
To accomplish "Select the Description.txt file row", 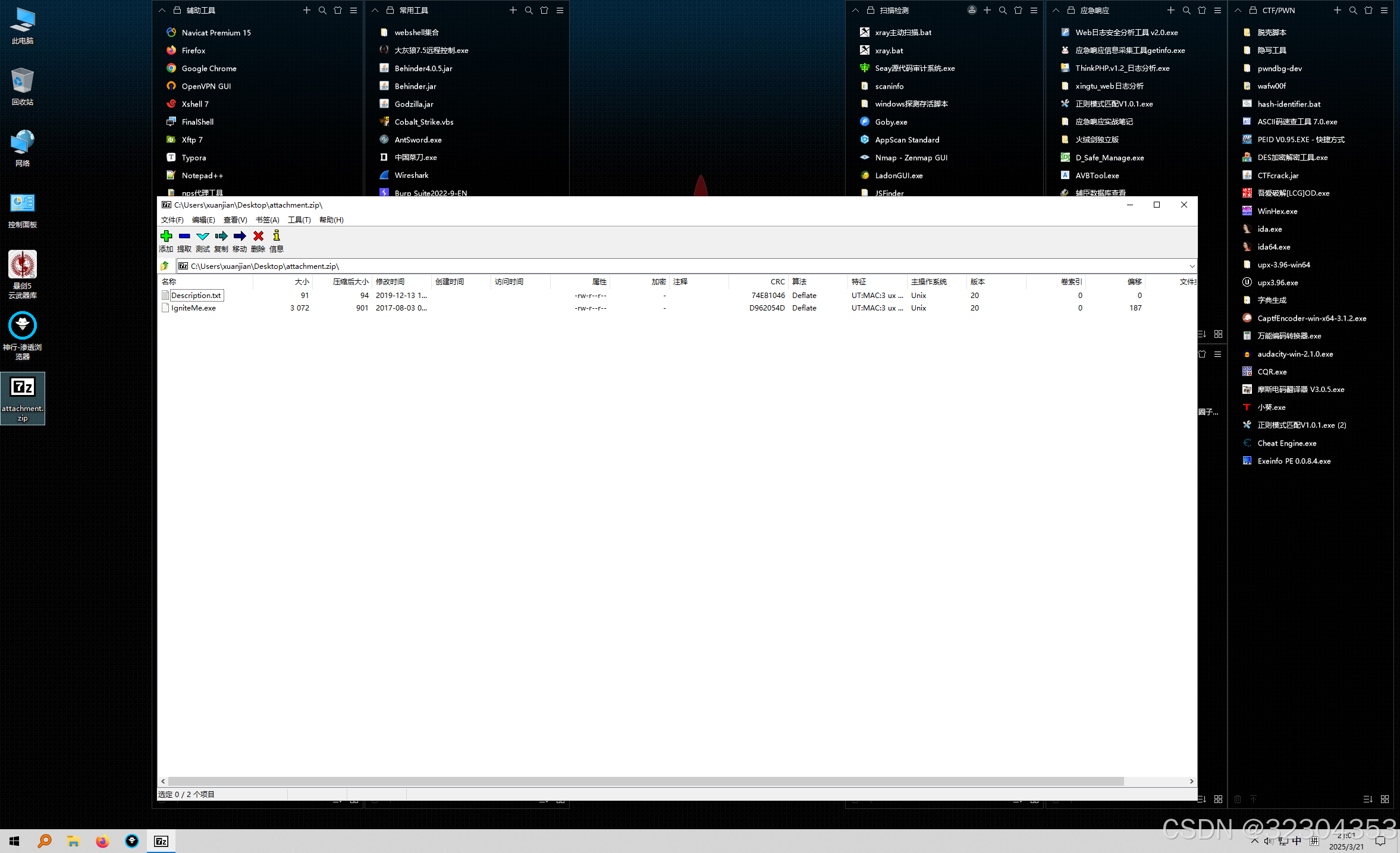I will pyautogui.click(x=196, y=296).
